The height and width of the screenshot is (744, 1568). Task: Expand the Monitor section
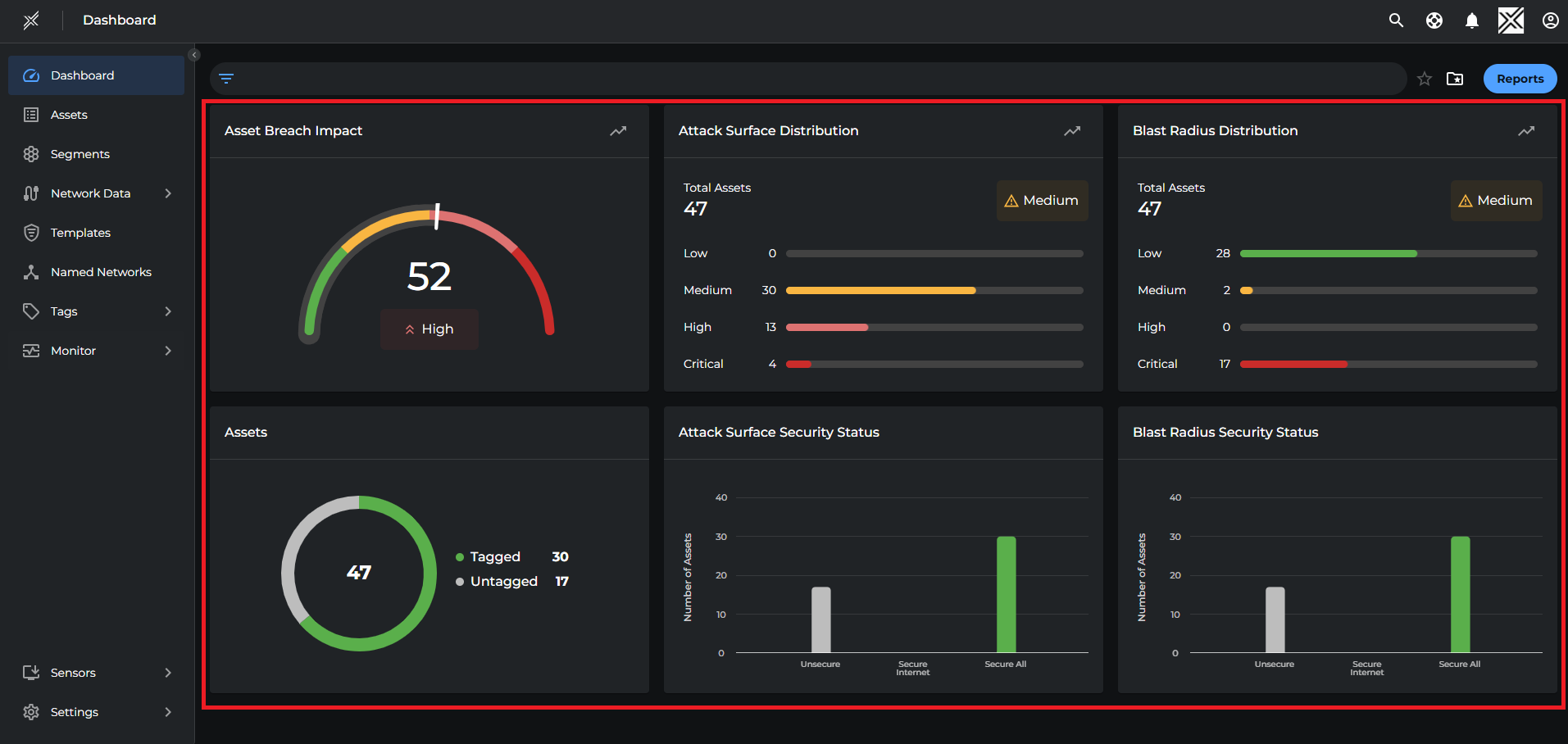[x=97, y=350]
